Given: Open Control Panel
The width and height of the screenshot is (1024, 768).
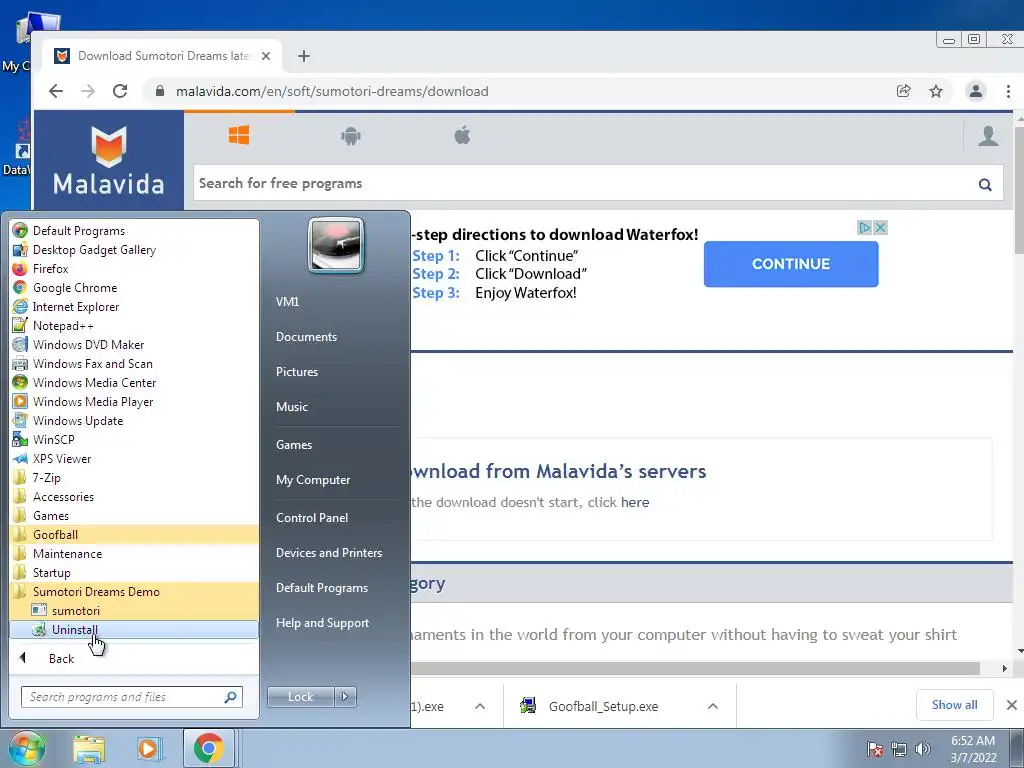Looking at the screenshot, I should (312, 517).
